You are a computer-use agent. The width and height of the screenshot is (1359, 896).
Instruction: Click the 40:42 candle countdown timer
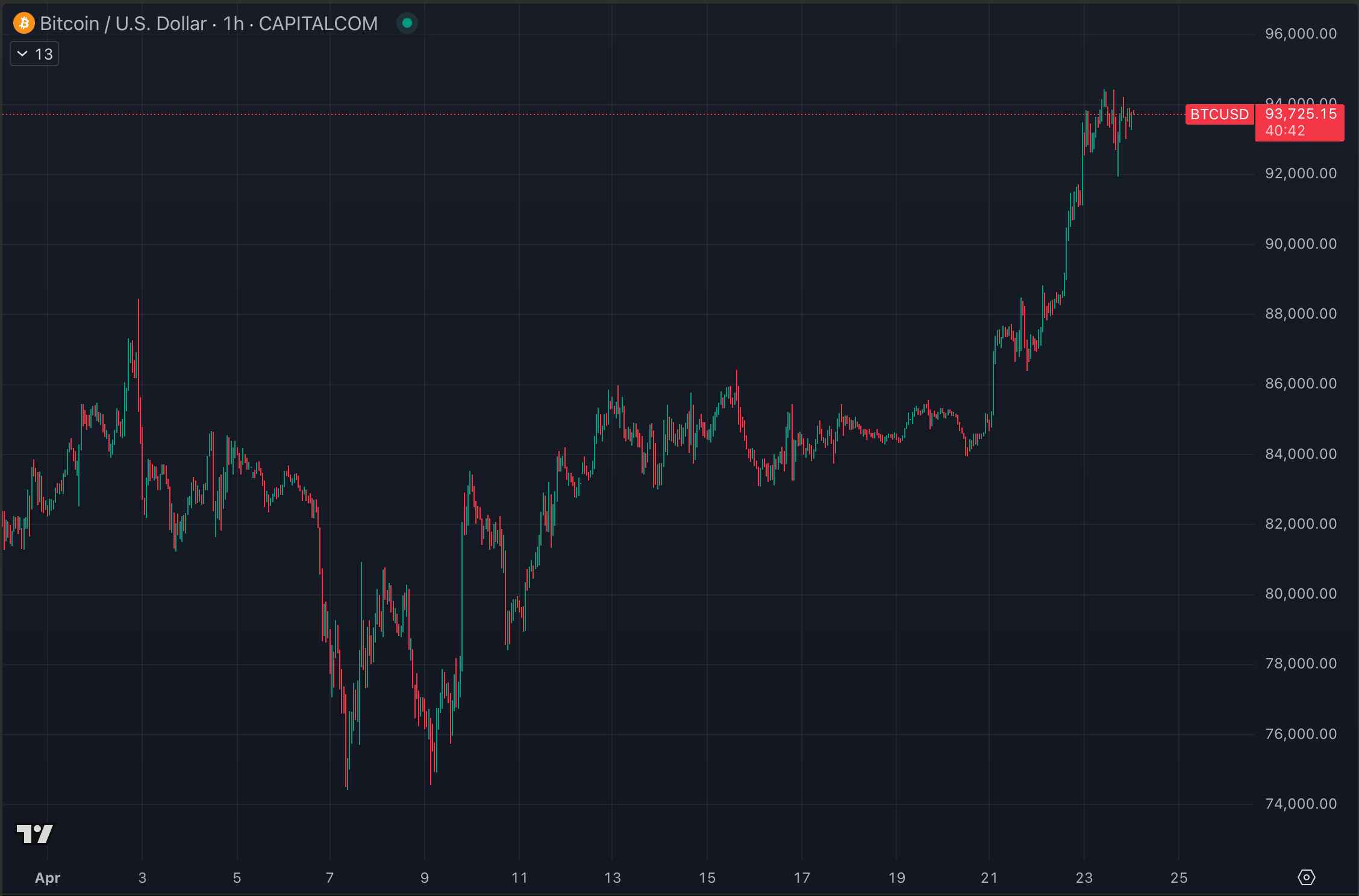point(1285,131)
